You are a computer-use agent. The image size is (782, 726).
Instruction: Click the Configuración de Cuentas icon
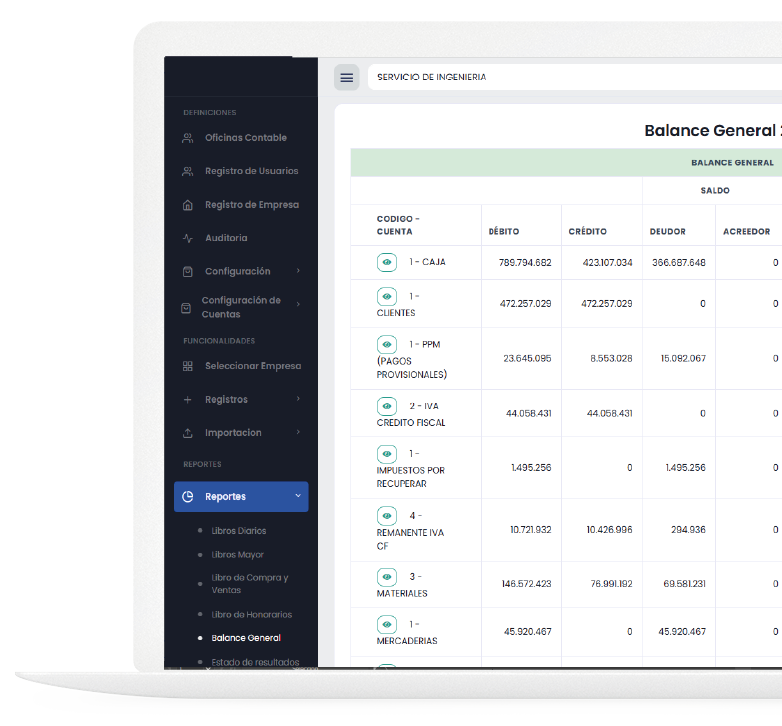186,308
